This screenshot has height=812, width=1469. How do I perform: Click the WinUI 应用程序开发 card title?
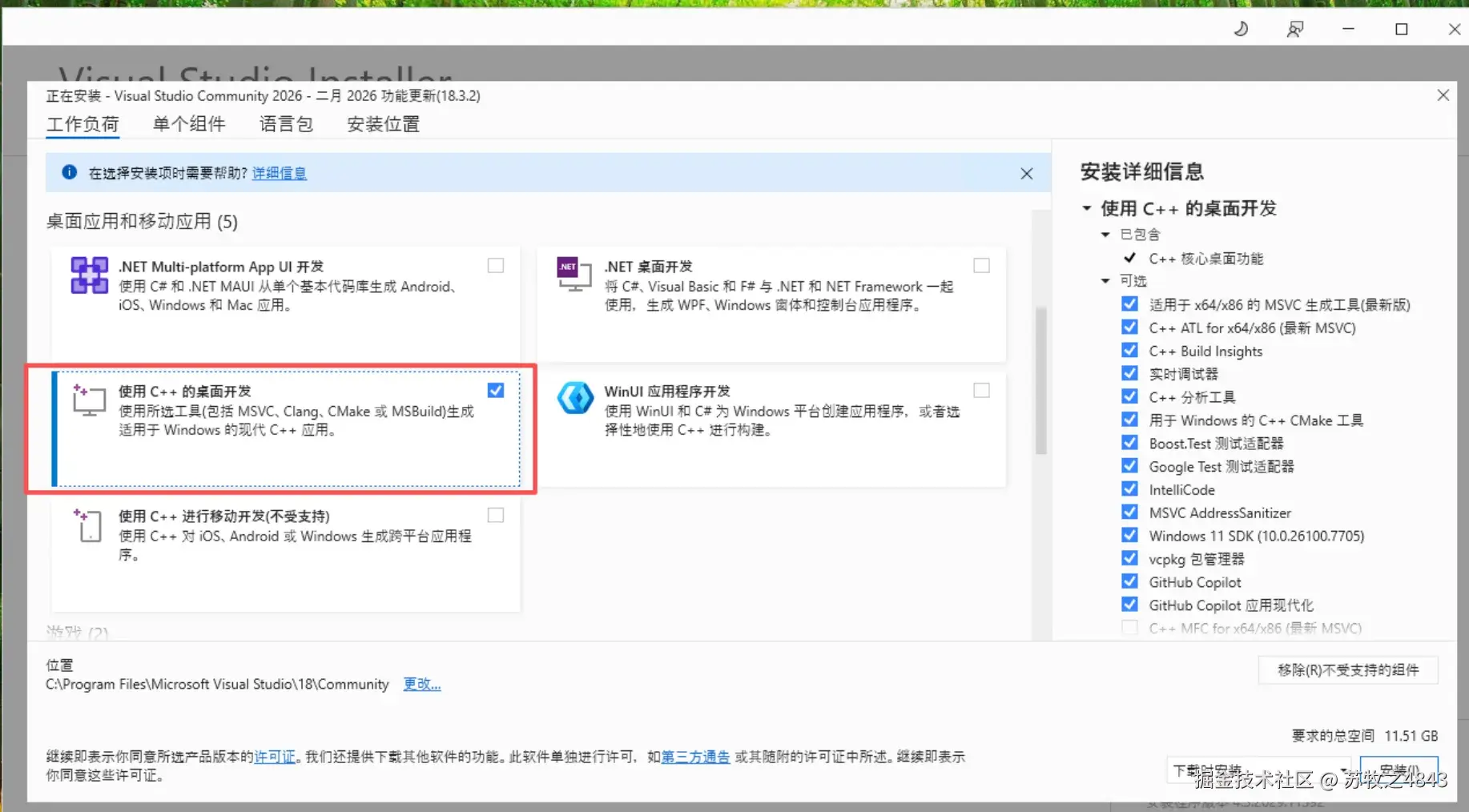667,391
